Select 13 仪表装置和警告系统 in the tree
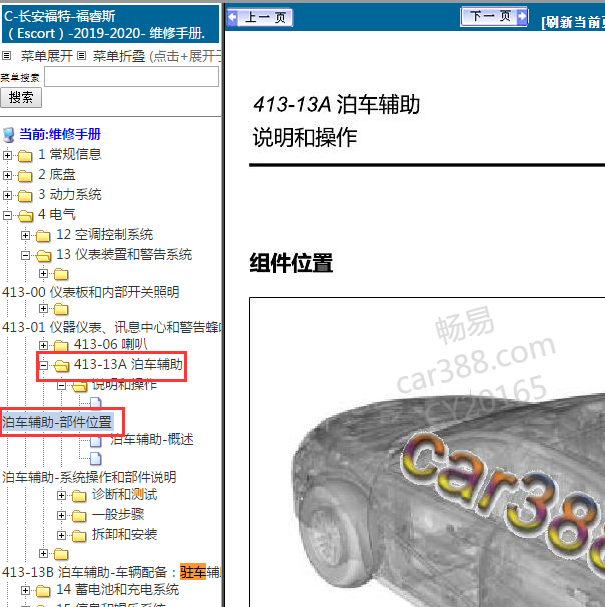 124,255
